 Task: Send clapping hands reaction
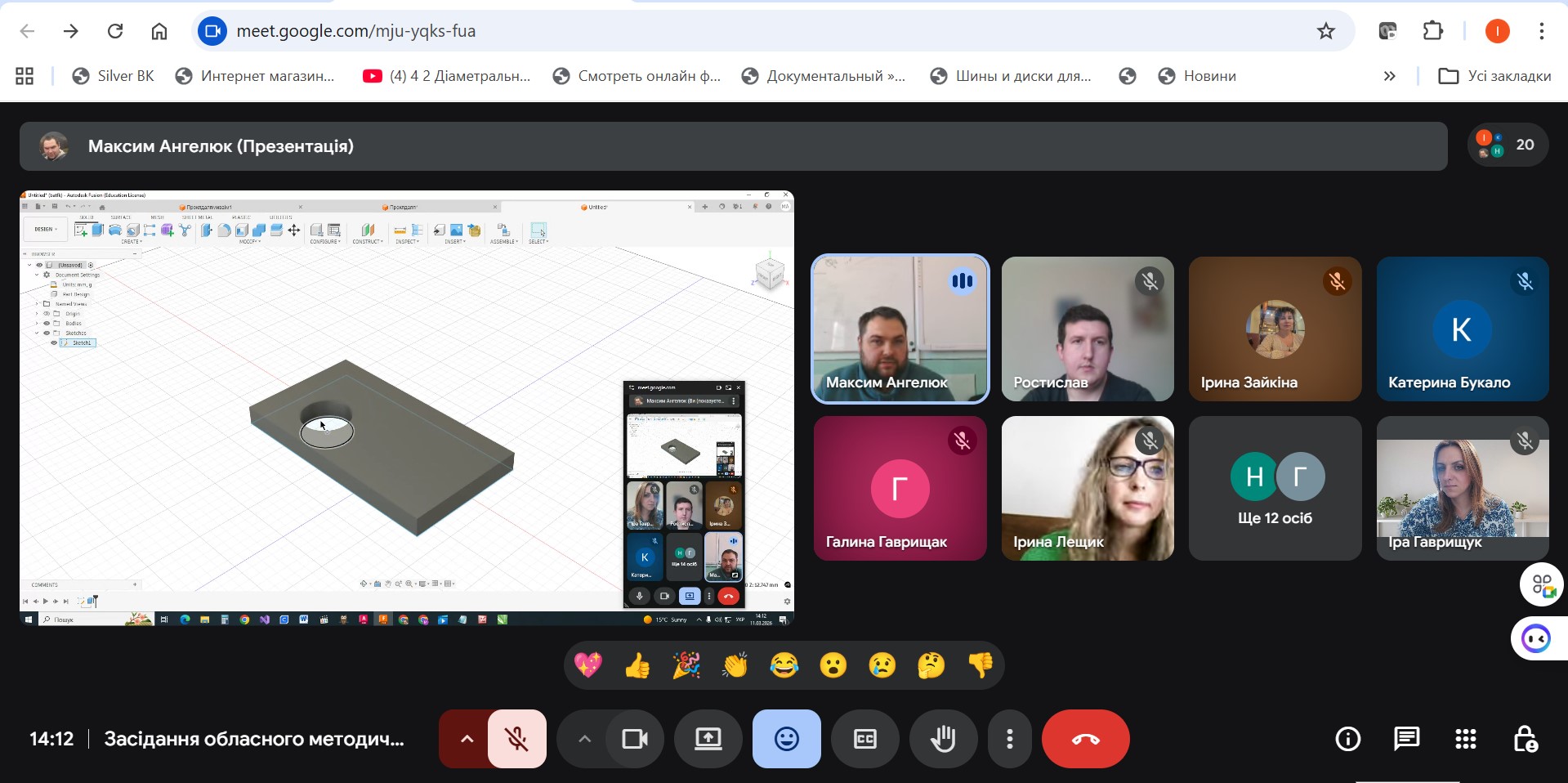pyautogui.click(x=735, y=665)
